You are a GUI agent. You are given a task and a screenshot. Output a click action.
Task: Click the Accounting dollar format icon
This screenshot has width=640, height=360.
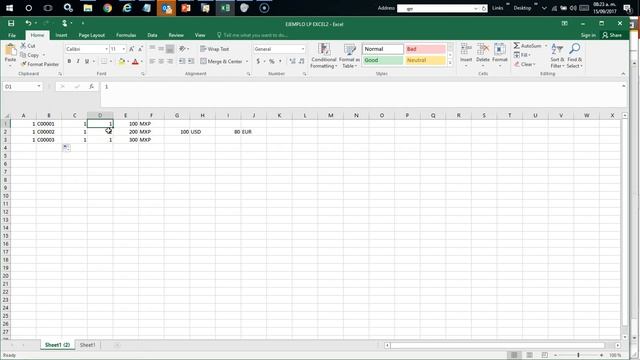(258, 61)
